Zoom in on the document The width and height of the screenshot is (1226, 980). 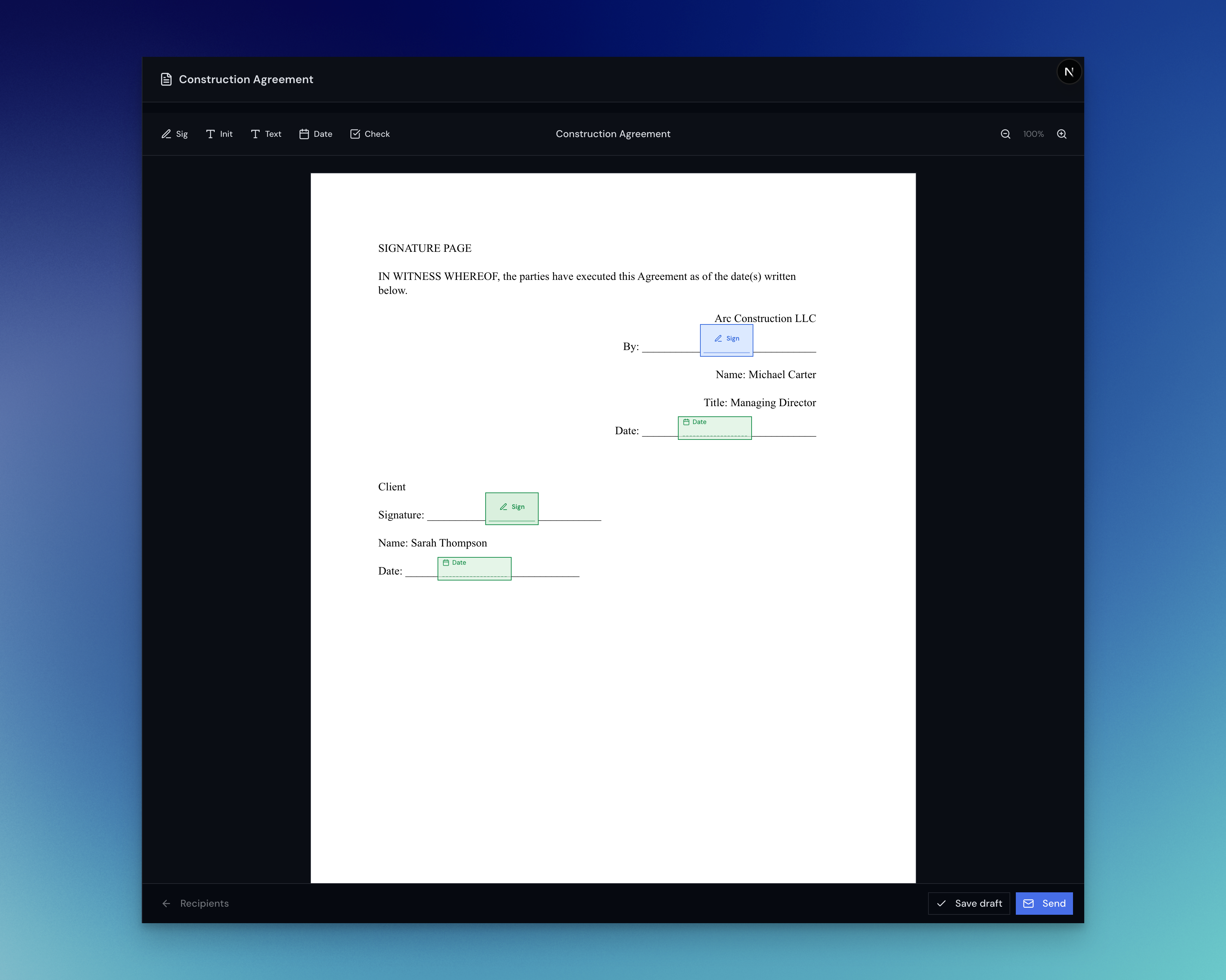1061,134
